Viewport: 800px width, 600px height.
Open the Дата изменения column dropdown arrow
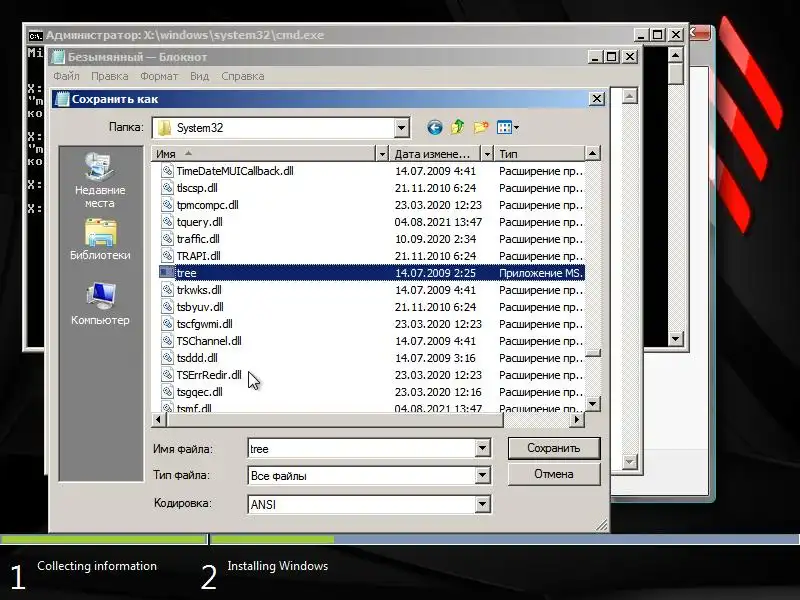pyautogui.click(x=487, y=154)
